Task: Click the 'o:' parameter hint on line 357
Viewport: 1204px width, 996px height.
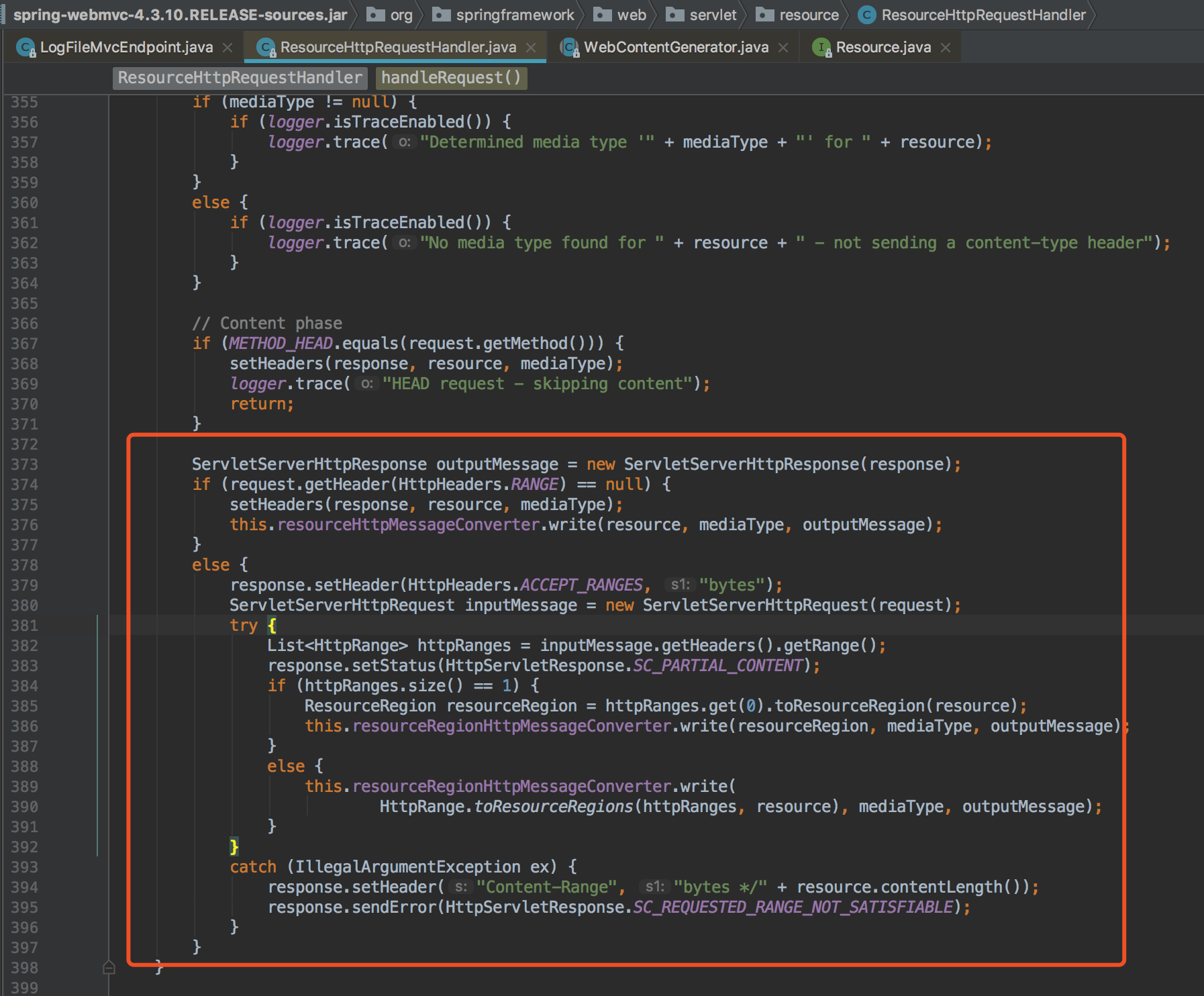Action: tap(405, 142)
